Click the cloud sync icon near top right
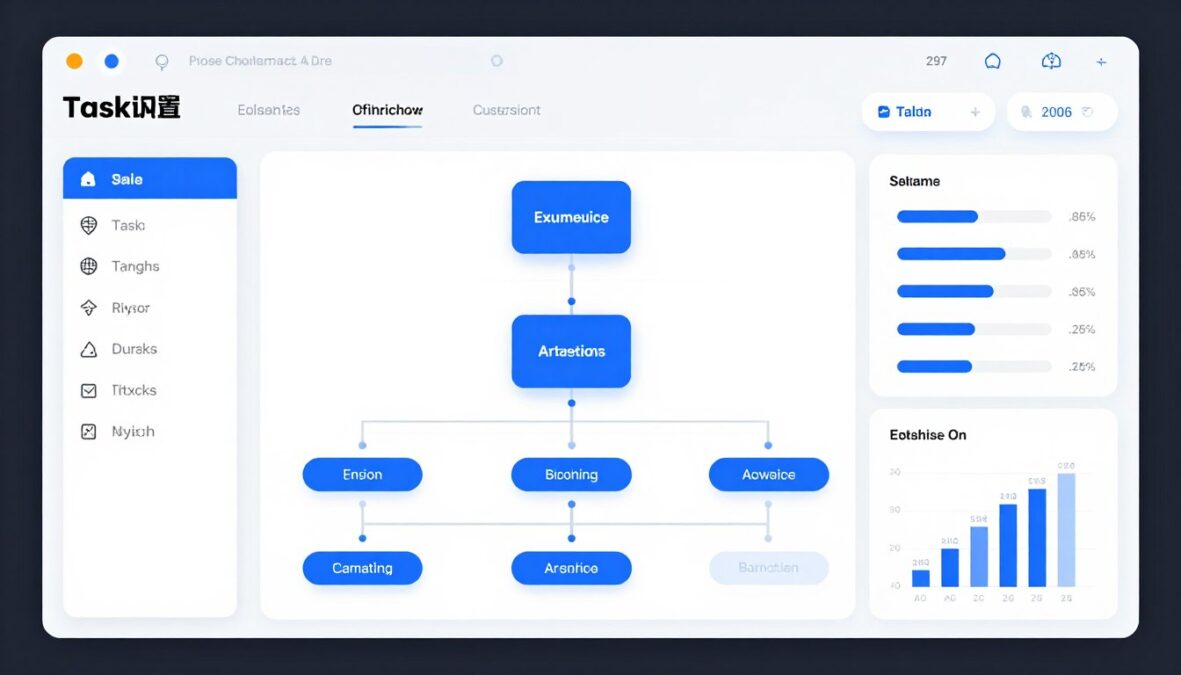The image size is (1181, 675). 1051,61
